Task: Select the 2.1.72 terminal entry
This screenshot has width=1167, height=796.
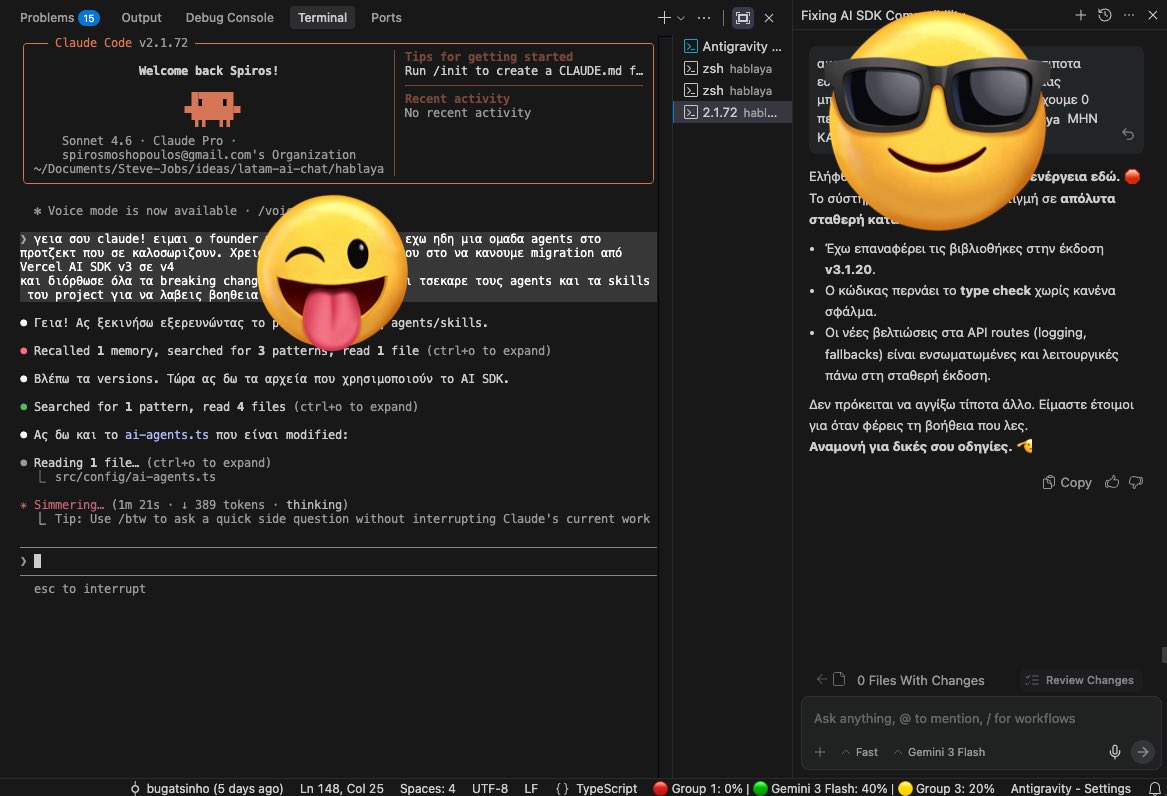Action: (x=733, y=112)
